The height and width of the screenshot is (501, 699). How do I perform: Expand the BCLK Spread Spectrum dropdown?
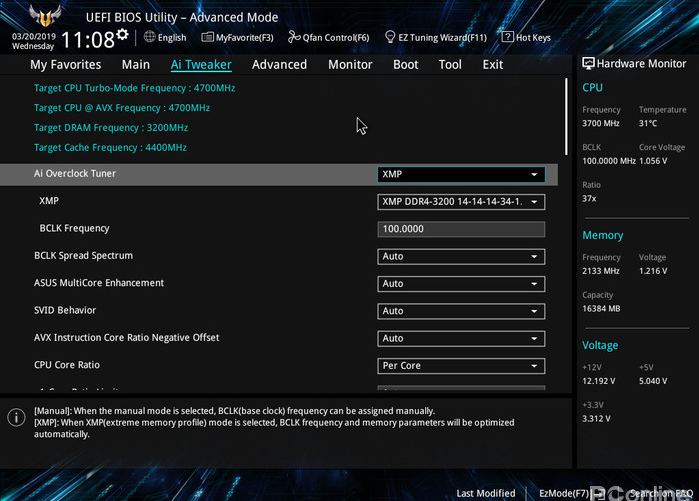coord(461,256)
